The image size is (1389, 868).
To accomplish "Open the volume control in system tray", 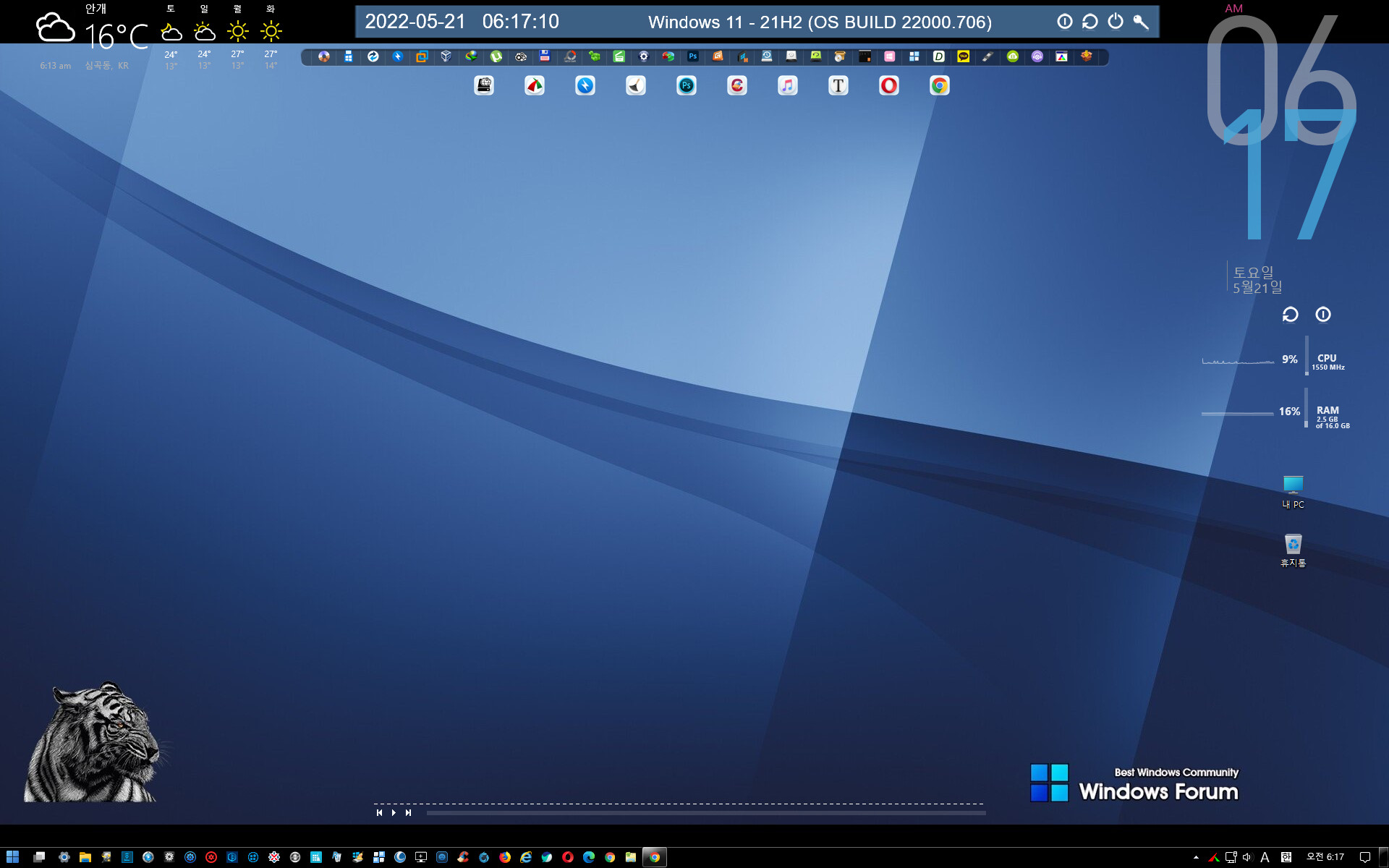I will (x=1247, y=857).
